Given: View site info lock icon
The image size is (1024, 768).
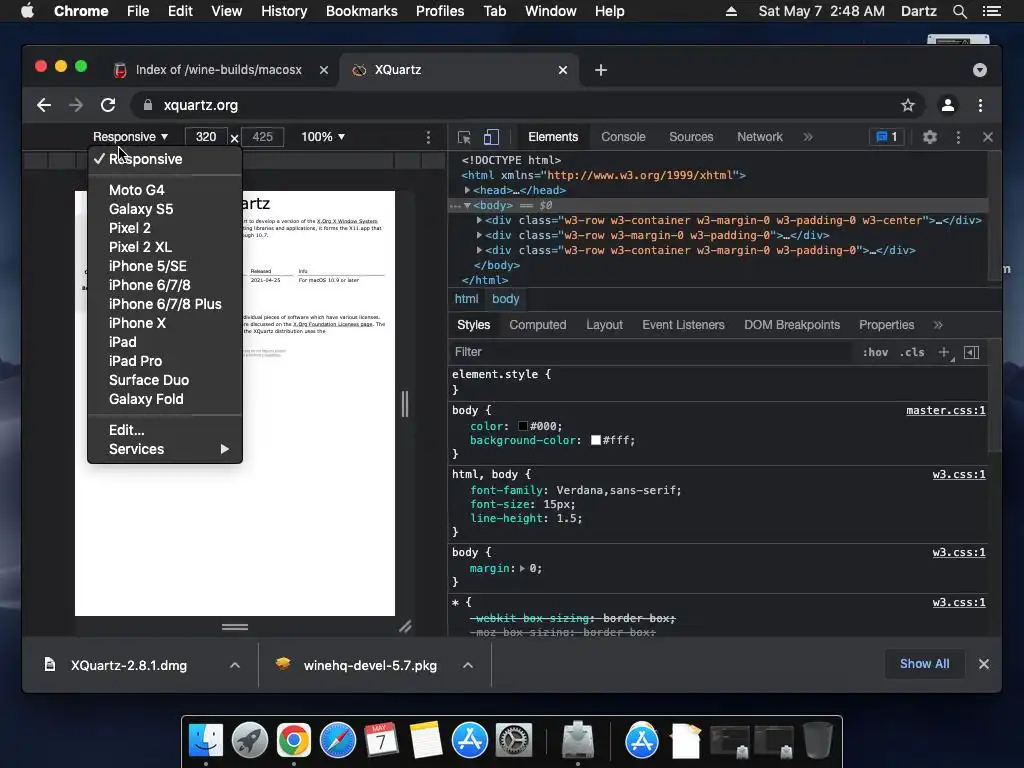Looking at the screenshot, I should point(148,105).
